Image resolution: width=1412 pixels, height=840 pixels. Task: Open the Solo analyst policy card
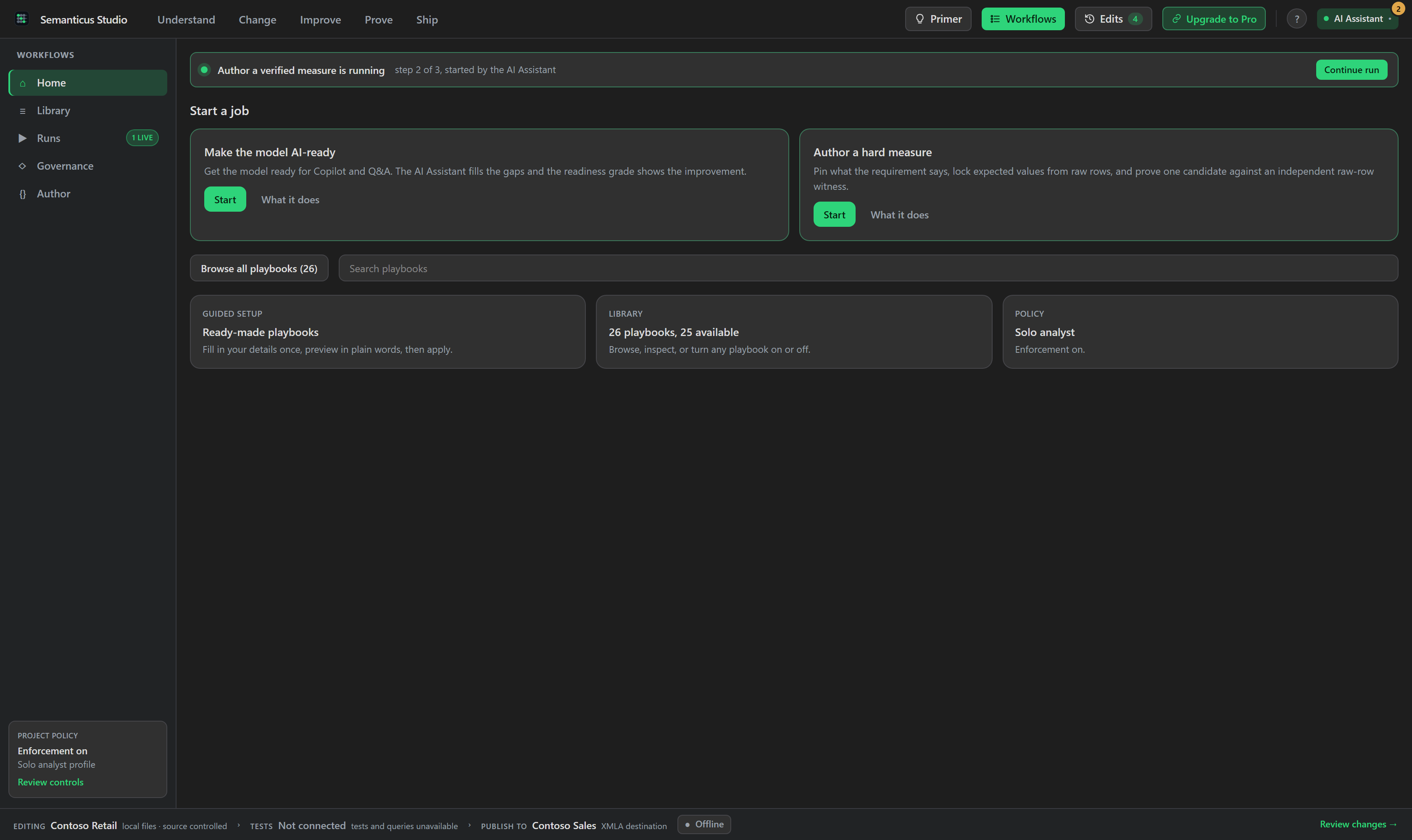1200,332
